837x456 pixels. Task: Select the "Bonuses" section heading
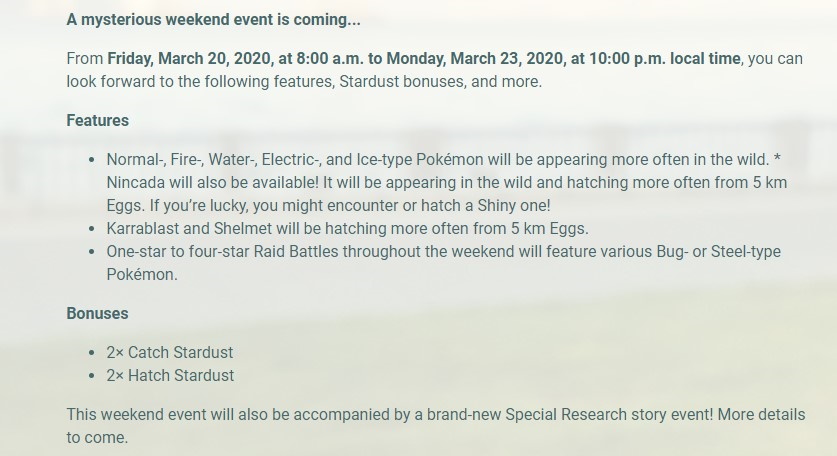click(x=97, y=313)
